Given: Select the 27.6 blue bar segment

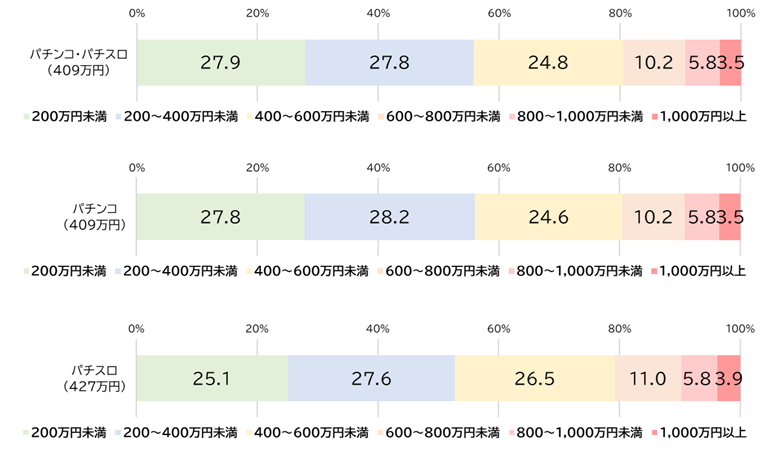Looking at the screenshot, I should [x=371, y=377].
